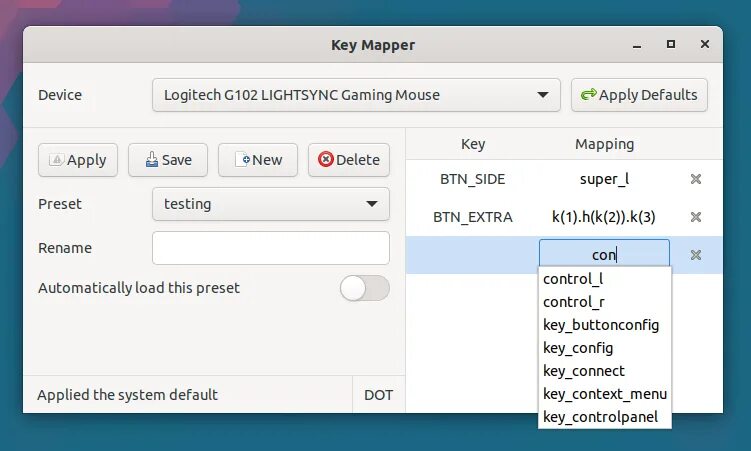This screenshot has height=451, width=751.
Task: Choose key_context_menu from the suggestions
Action: 605,394
